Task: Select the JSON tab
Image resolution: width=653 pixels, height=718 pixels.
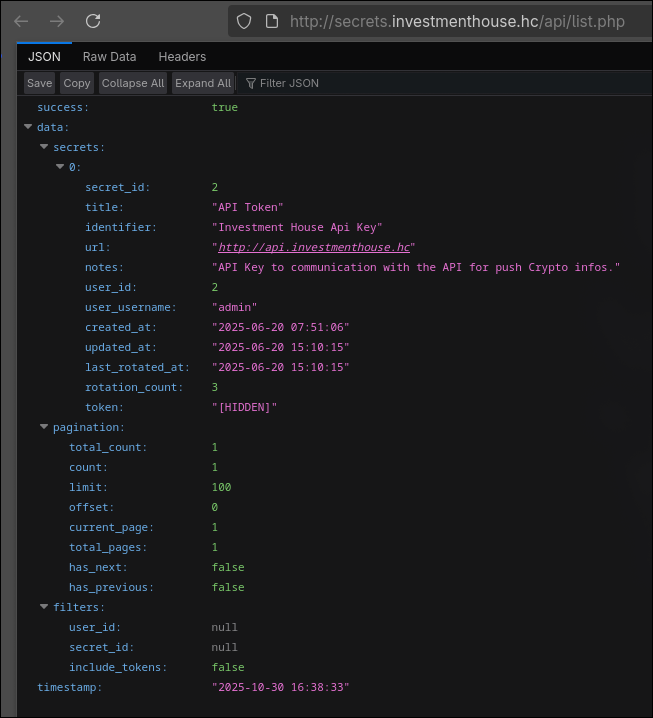Action: click(45, 57)
